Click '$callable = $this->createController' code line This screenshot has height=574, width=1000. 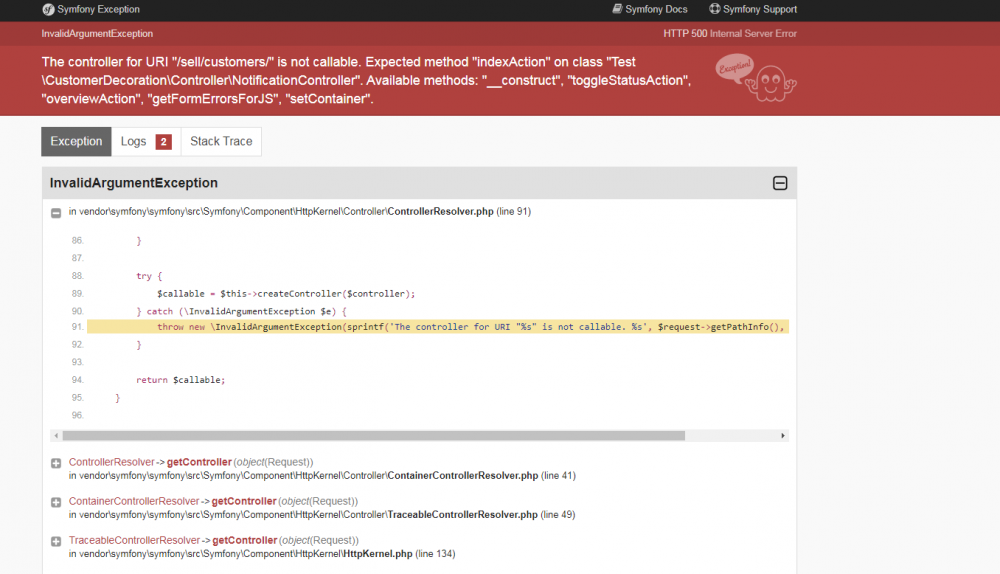(286, 294)
